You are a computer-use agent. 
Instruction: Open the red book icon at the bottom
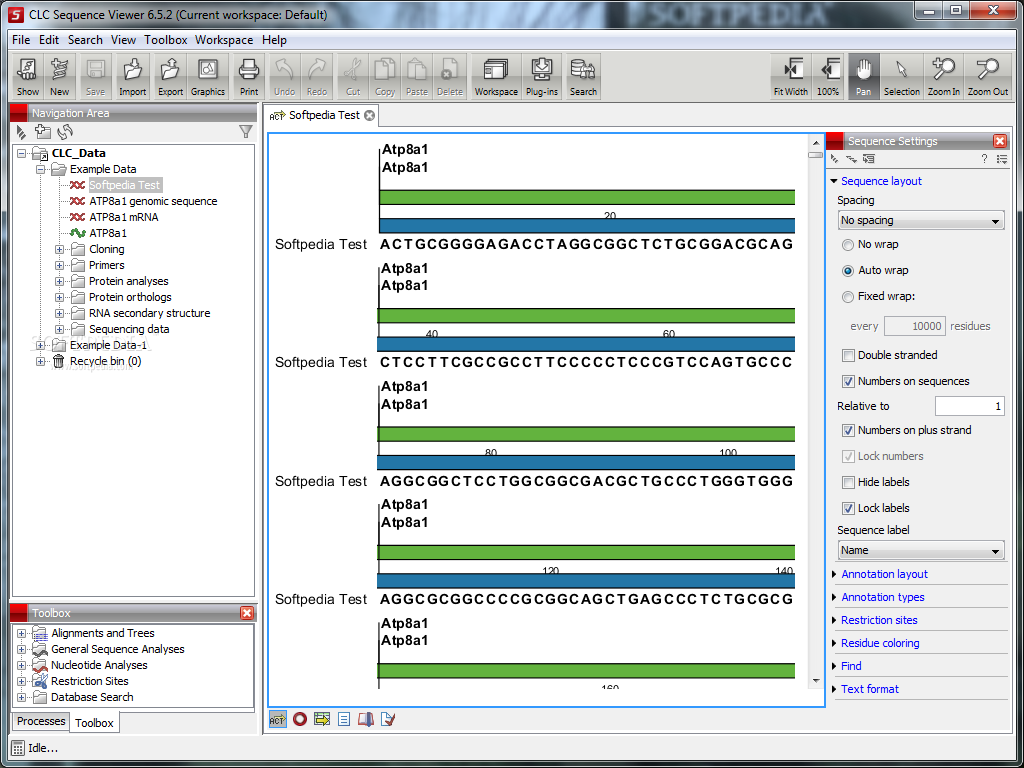[366, 719]
